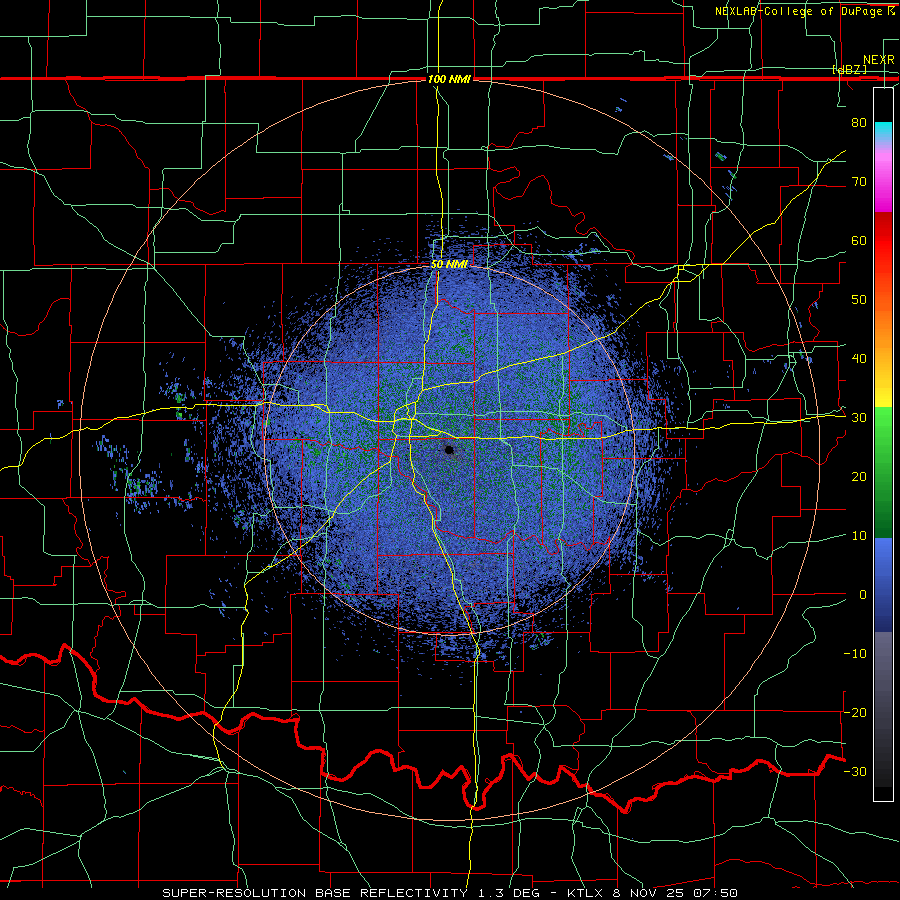The image size is (900, 900).
Task: Click the 60 value on dBZ scale
Action: [859, 240]
